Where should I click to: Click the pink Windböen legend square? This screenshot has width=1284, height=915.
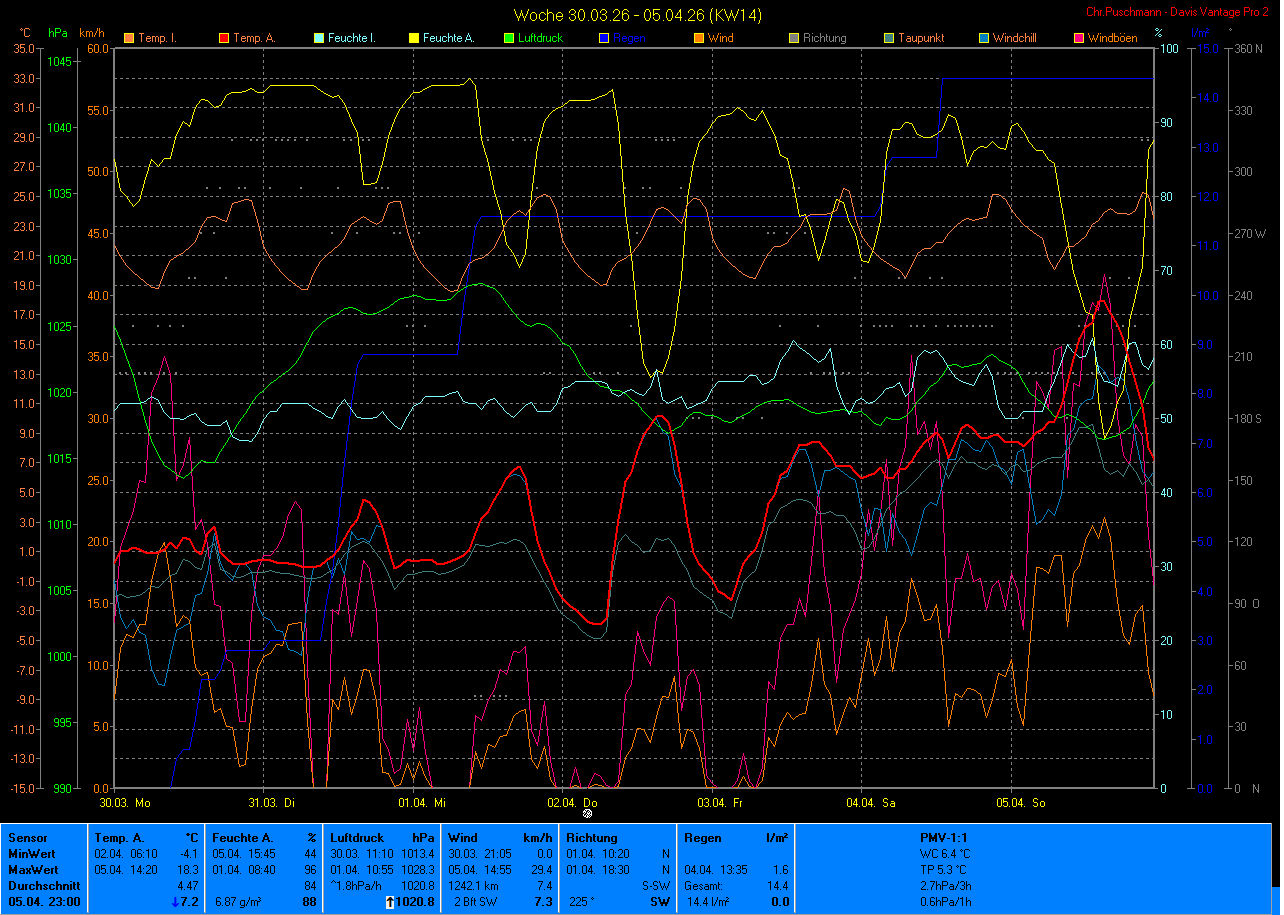pos(1078,39)
